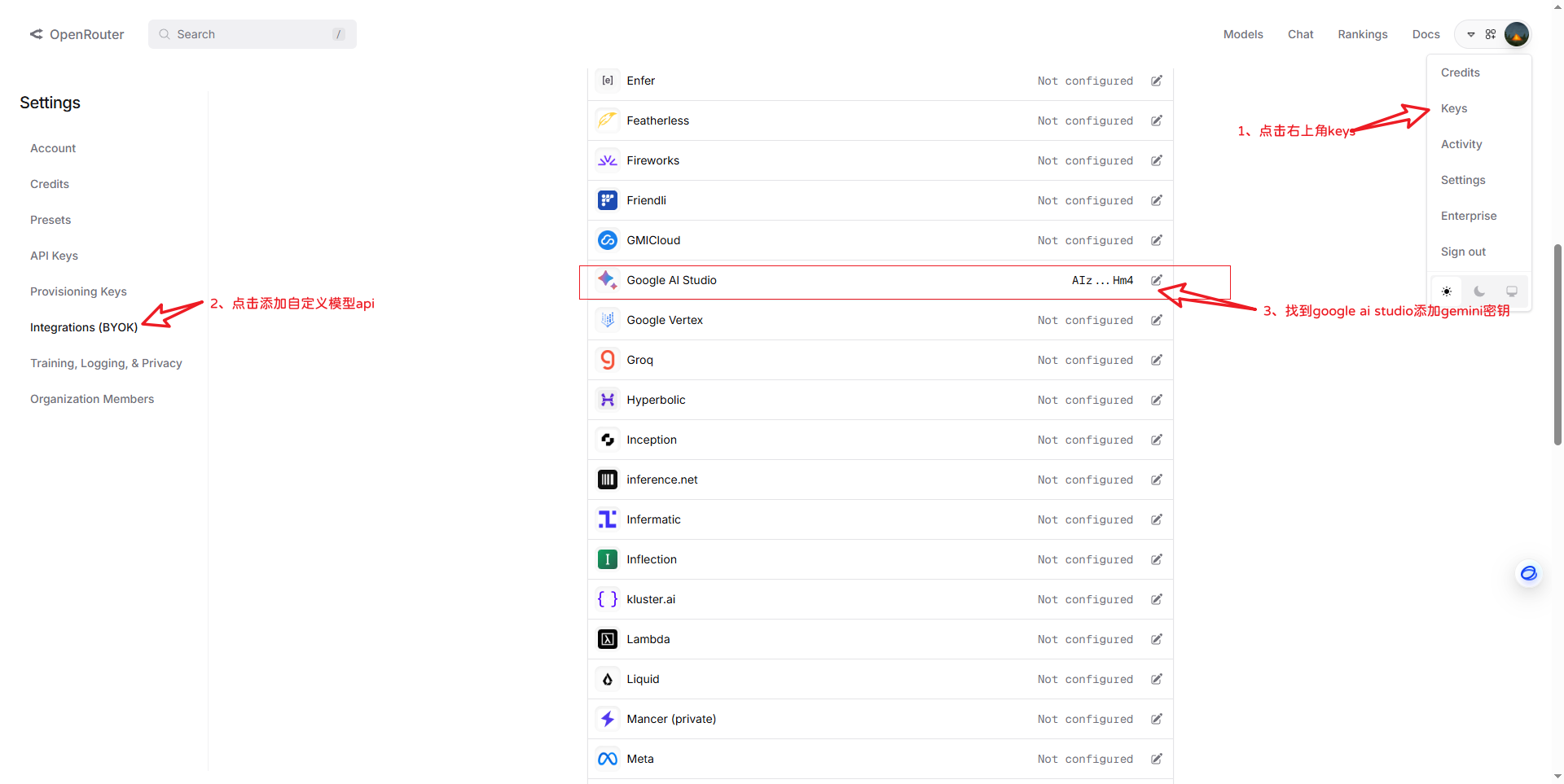Edit the Lambda provider key
1564x784 pixels.
1157,639
